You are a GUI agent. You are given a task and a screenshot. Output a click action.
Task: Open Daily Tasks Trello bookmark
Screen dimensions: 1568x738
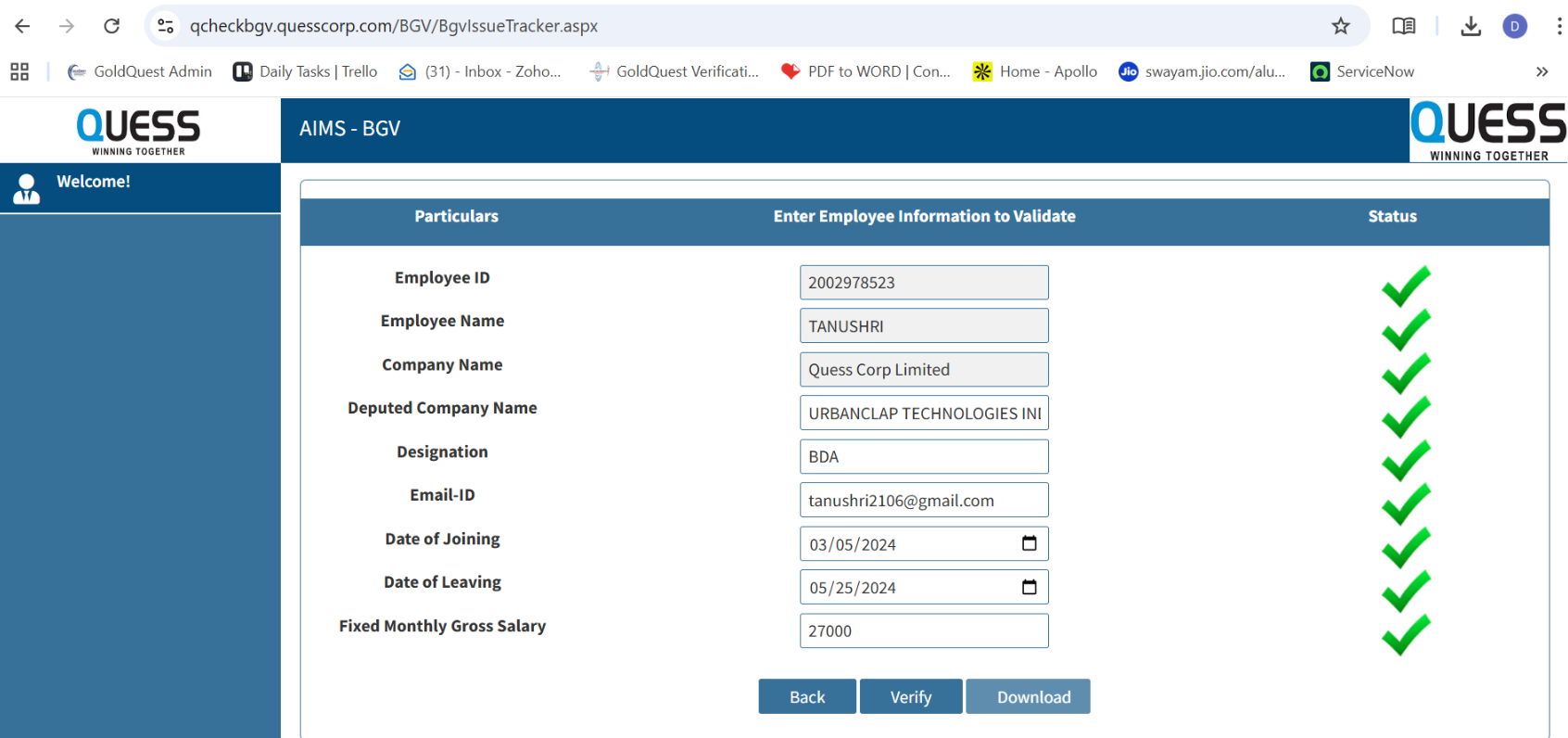[305, 71]
